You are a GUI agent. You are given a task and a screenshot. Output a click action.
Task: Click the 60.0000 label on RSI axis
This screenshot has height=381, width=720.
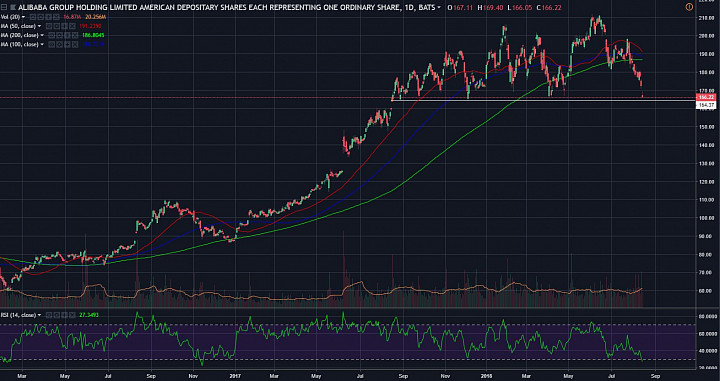(x=707, y=334)
